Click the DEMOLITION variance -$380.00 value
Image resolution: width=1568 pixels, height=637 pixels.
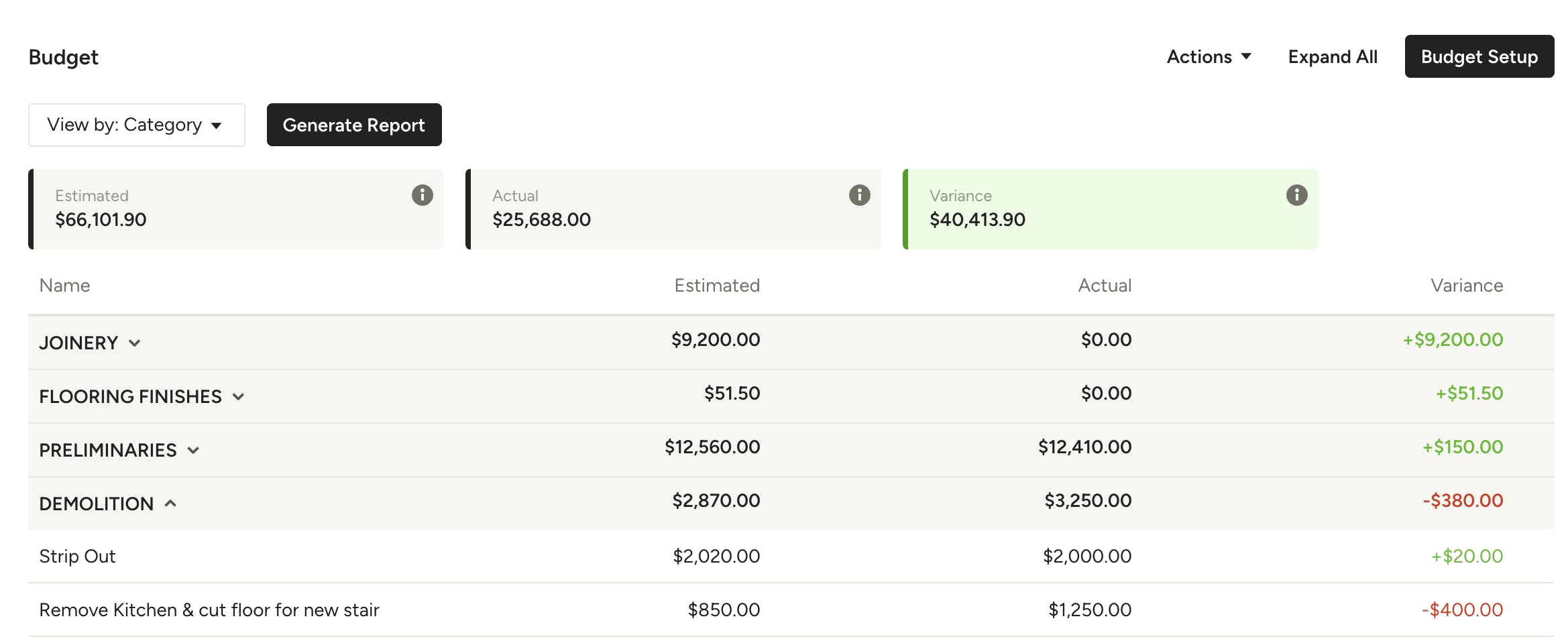pos(1463,501)
